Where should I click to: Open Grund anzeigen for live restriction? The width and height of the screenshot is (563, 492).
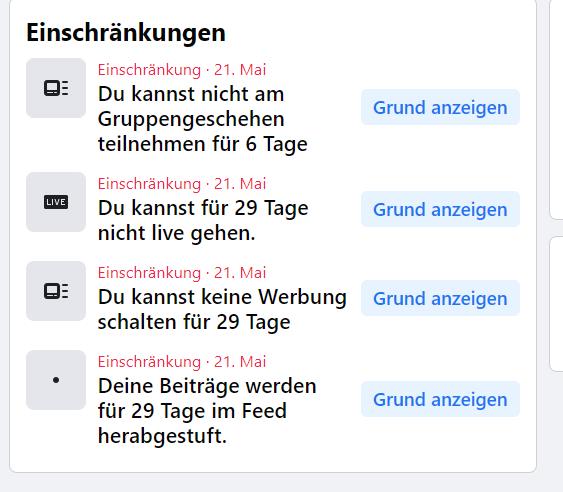[x=440, y=209]
